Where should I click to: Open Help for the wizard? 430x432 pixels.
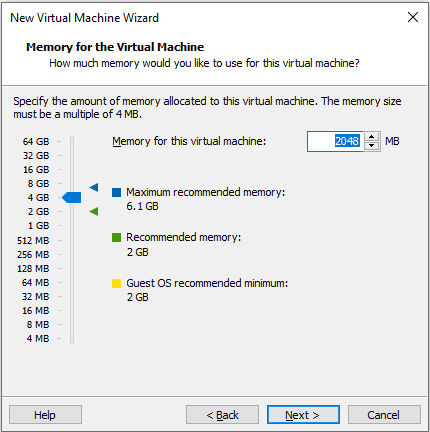tap(45, 415)
